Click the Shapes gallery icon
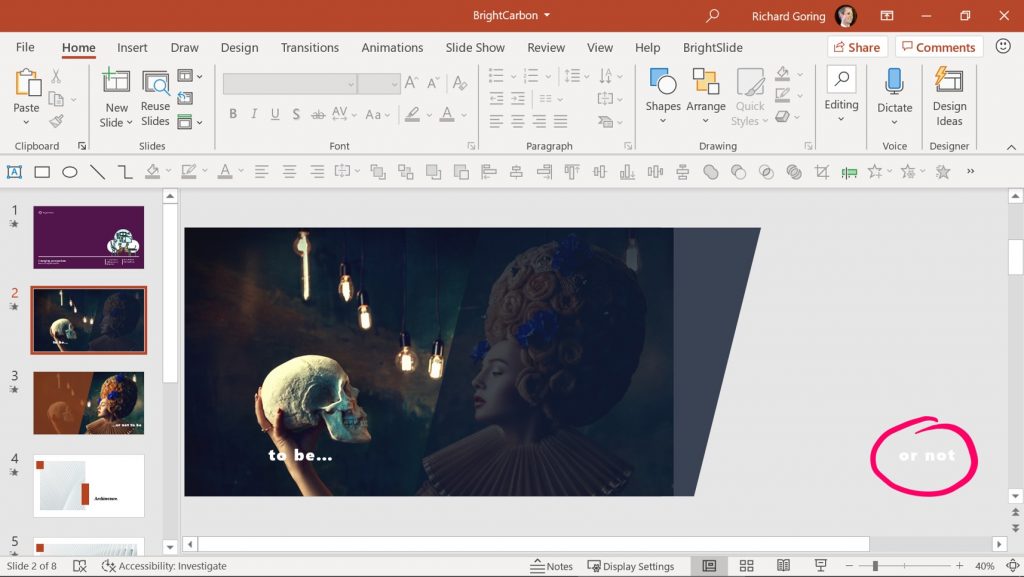This screenshot has width=1024, height=577. (x=663, y=81)
